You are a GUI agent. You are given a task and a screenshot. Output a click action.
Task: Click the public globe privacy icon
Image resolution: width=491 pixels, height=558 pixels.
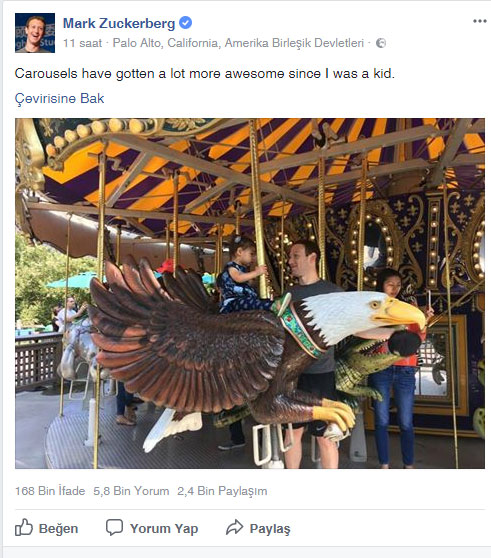(381, 43)
